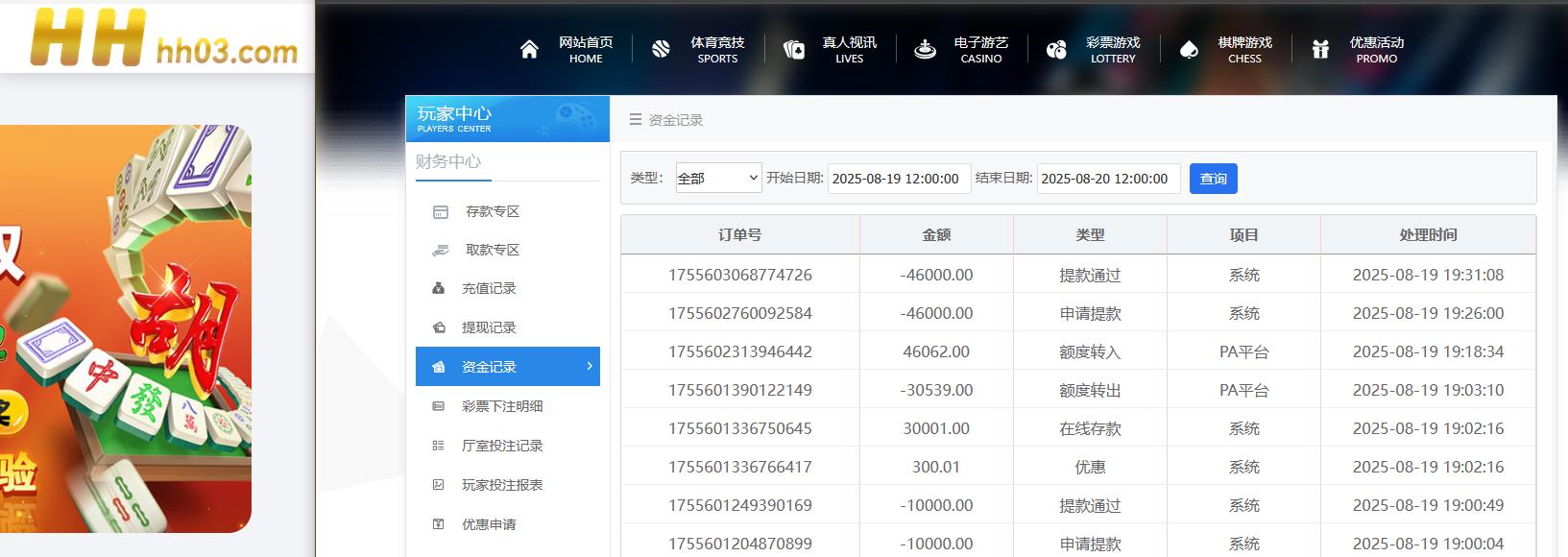The image size is (1568, 557).
Task: Go to 提现记录 in the sidebar
Action: [x=489, y=327]
